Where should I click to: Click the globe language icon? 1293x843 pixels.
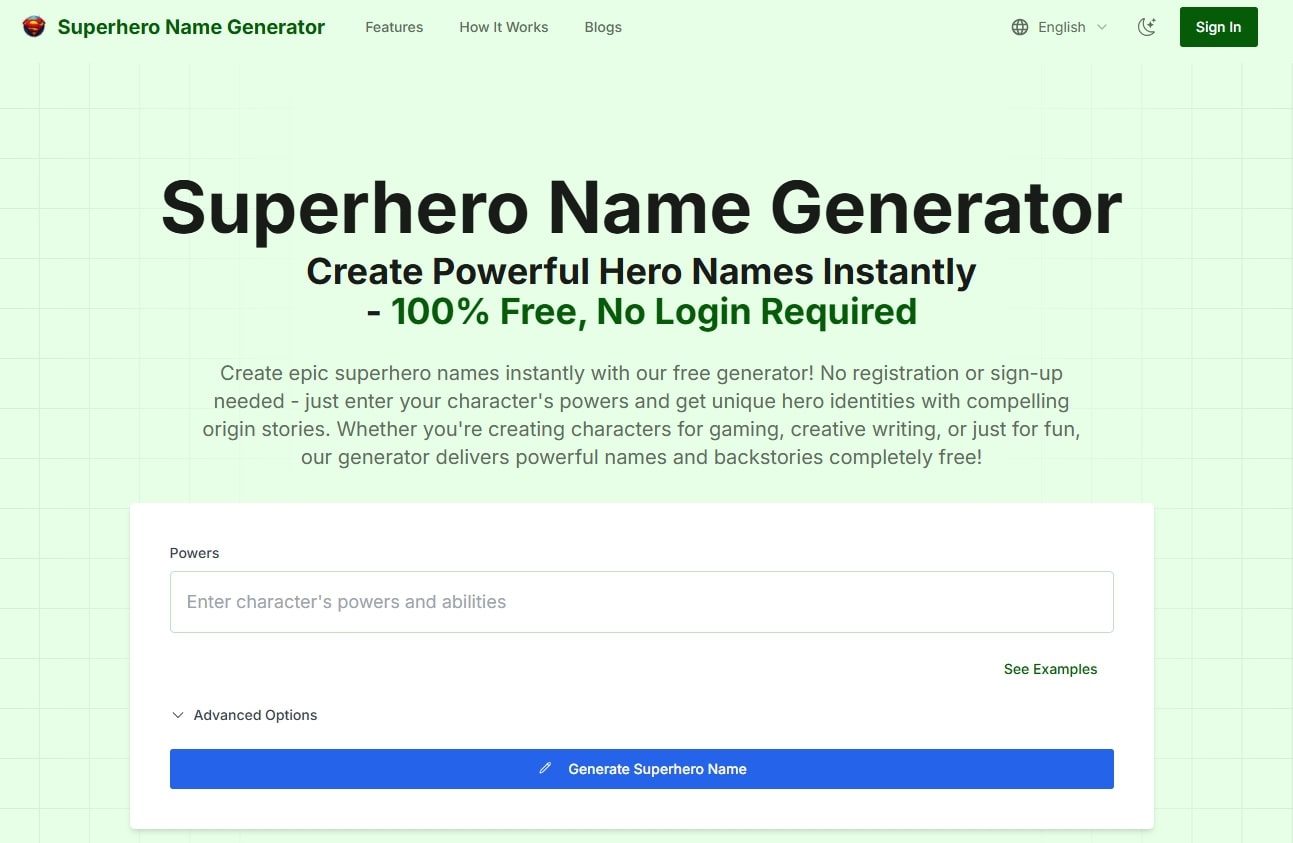pos(1020,27)
